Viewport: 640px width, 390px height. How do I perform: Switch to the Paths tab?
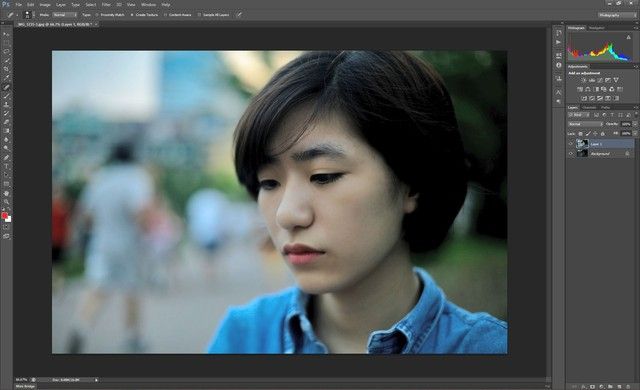click(x=606, y=108)
